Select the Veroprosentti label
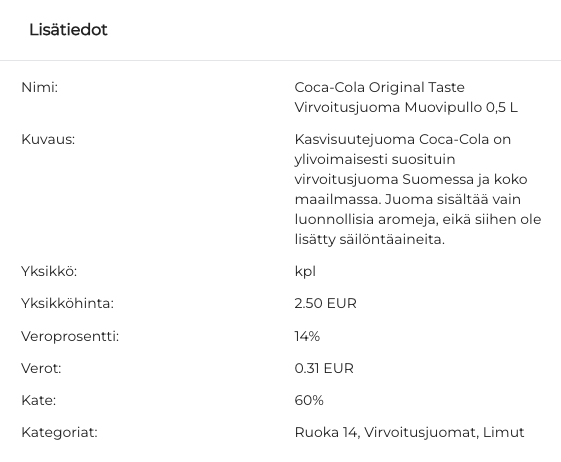This screenshot has height=462, width=561. (x=70, y=336)
